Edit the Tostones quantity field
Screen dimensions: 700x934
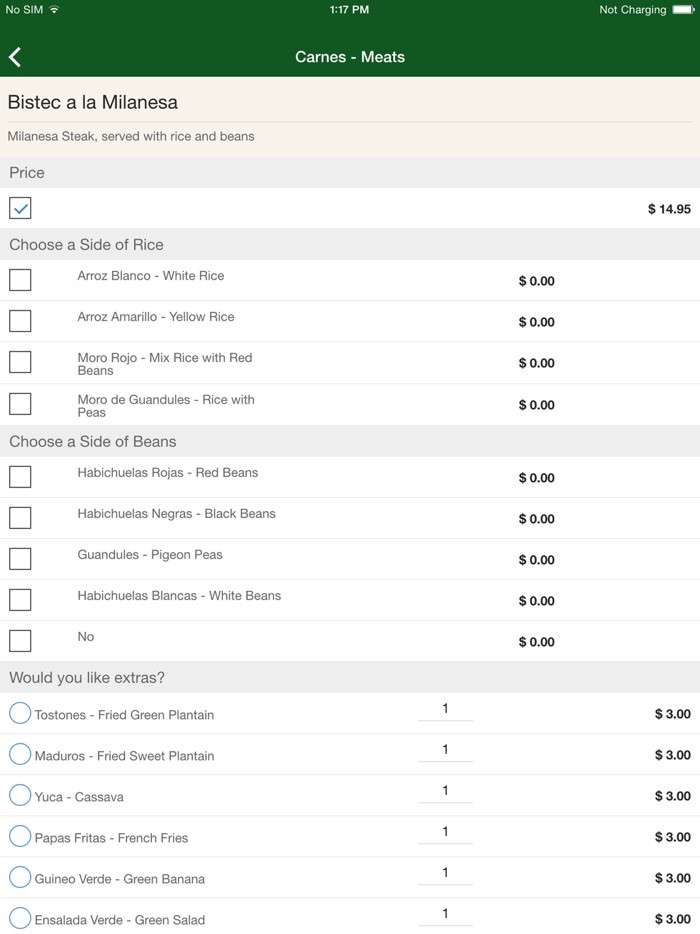[x=445, y=709]
